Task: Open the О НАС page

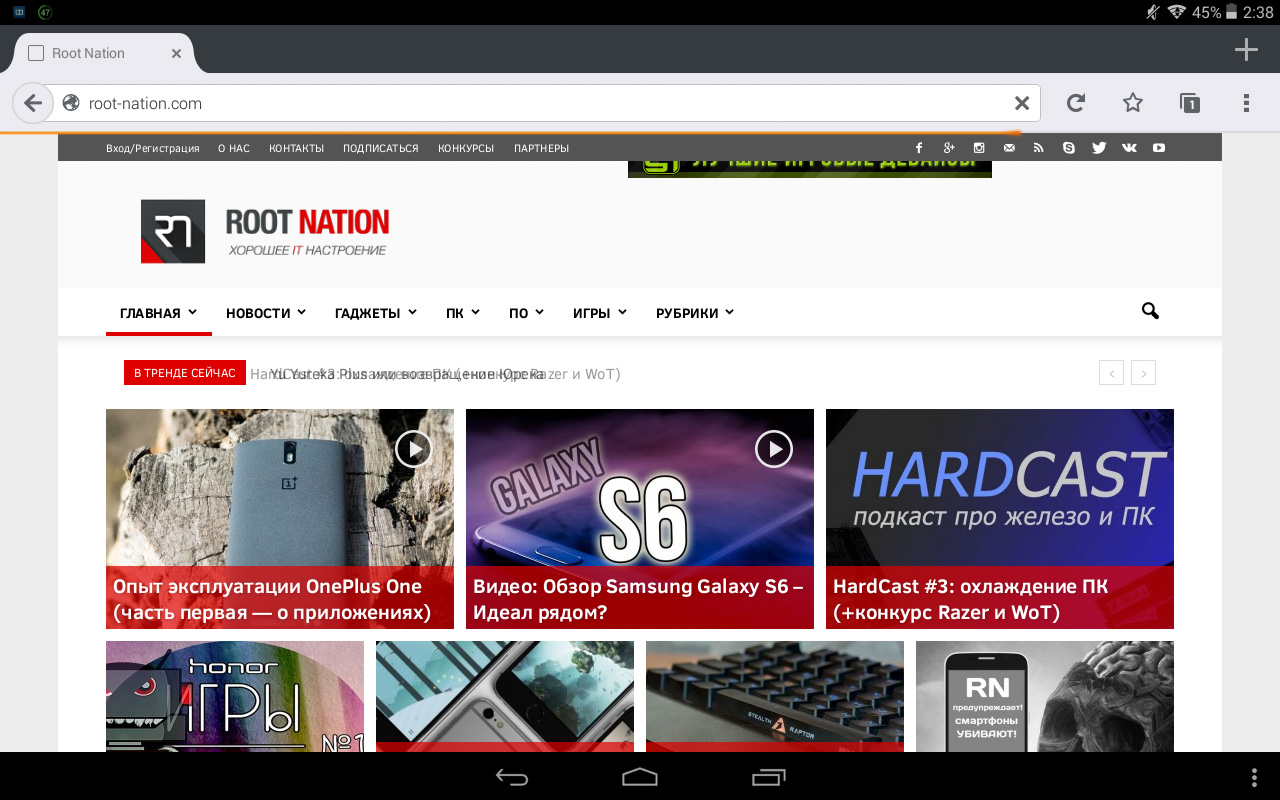Action: click(234, 148)
